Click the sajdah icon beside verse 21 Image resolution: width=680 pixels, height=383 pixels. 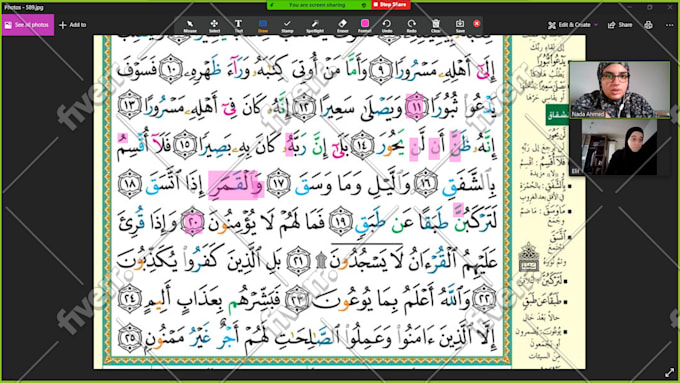pyautogui.click(x=320, y=261)
